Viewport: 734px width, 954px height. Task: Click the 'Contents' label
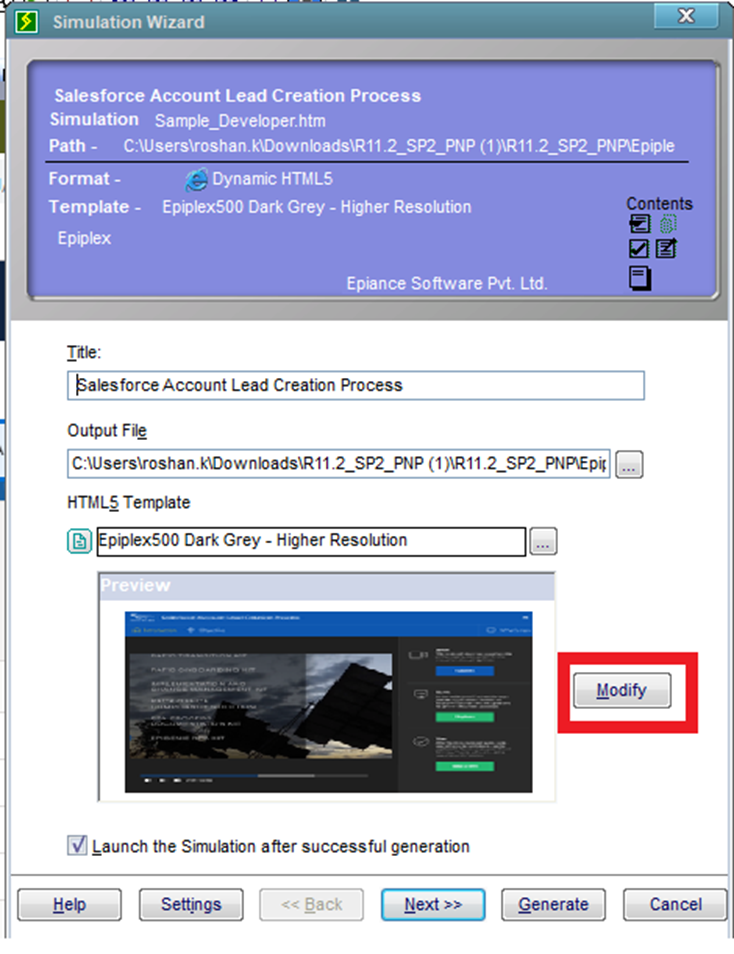[659, 203]
